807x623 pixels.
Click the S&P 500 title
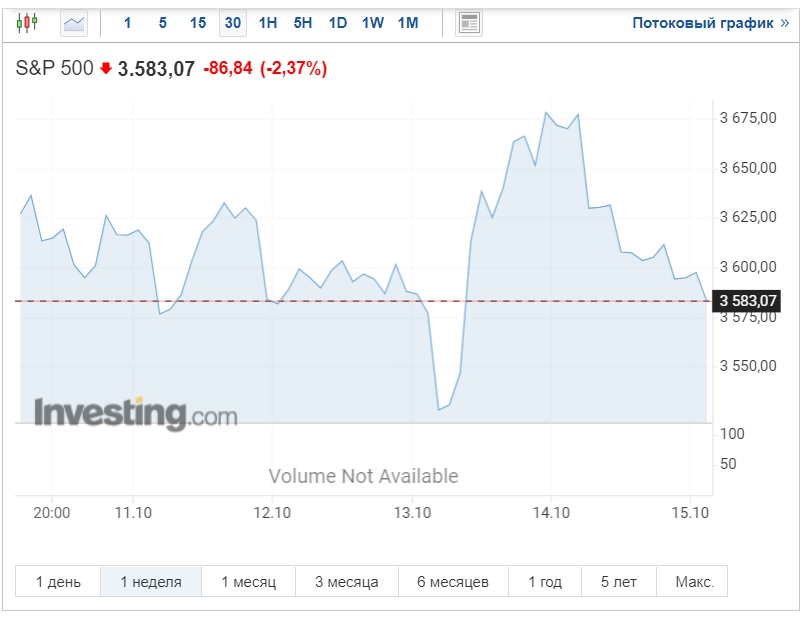55,68
